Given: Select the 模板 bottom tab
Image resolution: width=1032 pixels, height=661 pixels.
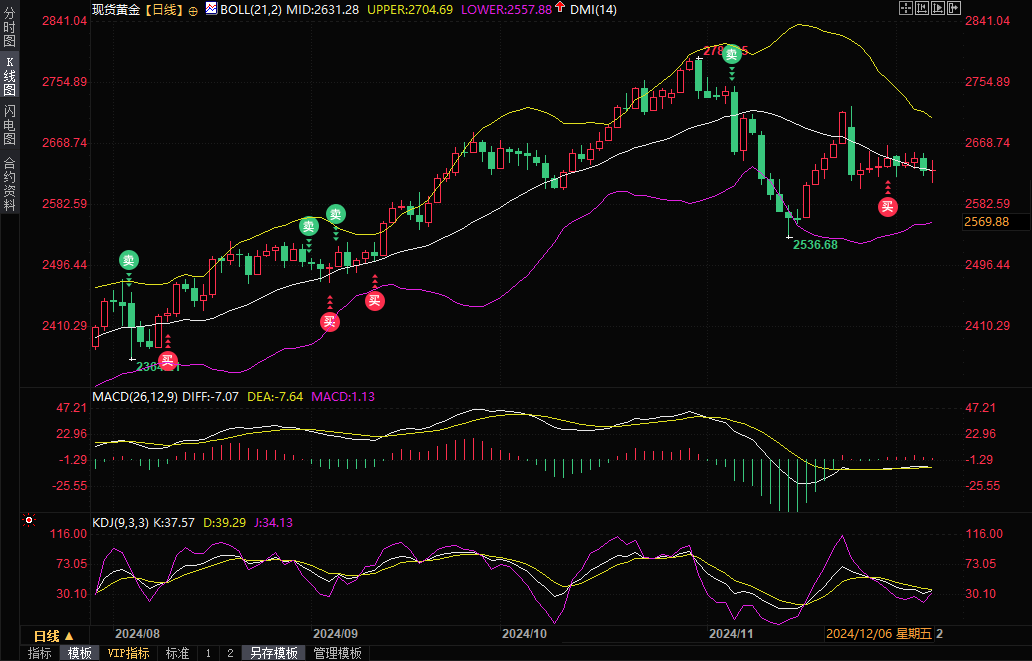Looking at the screenshot, I should 80,653.
